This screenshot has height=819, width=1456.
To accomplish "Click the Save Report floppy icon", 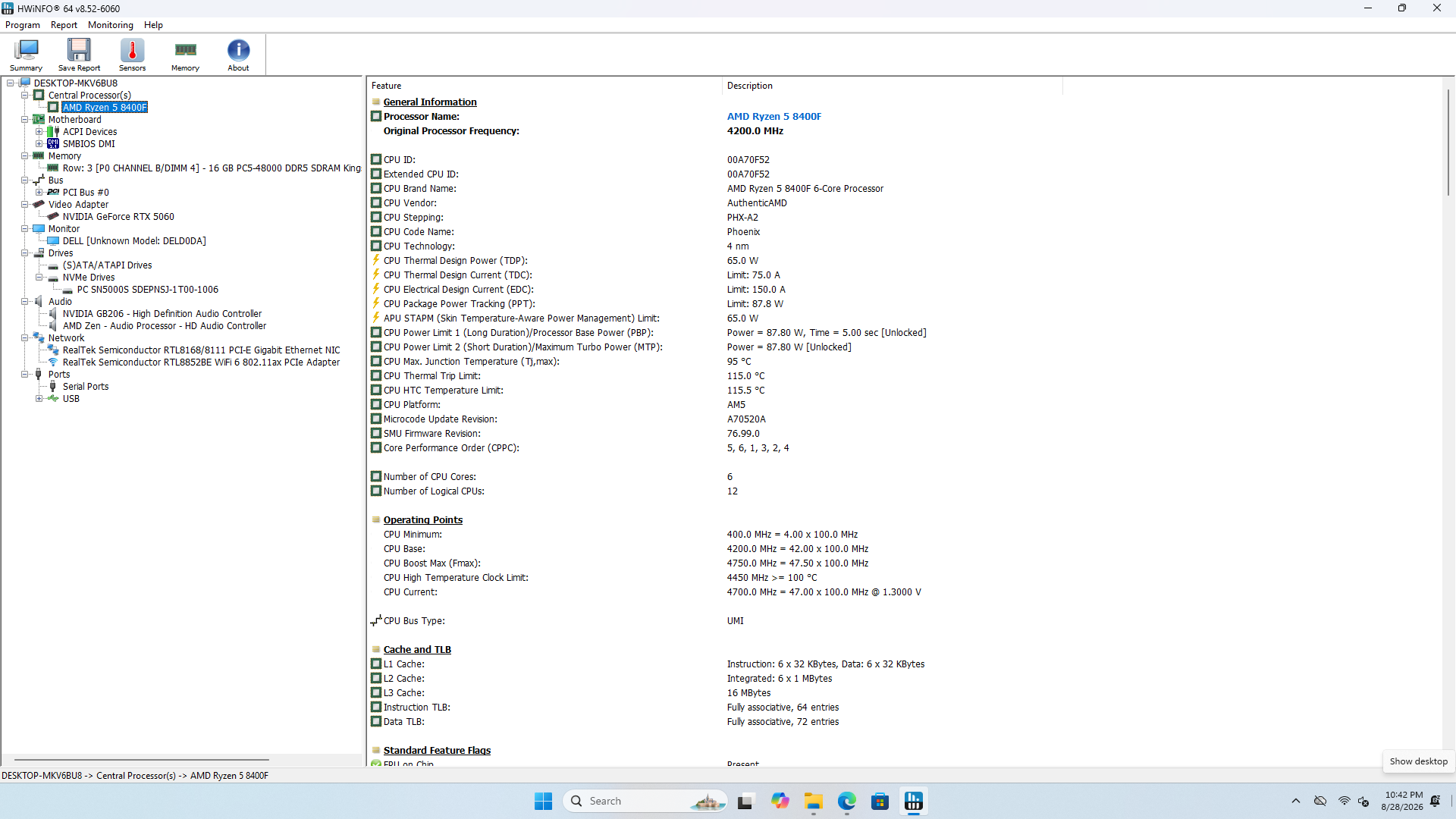I will click(x=79, y=50).
